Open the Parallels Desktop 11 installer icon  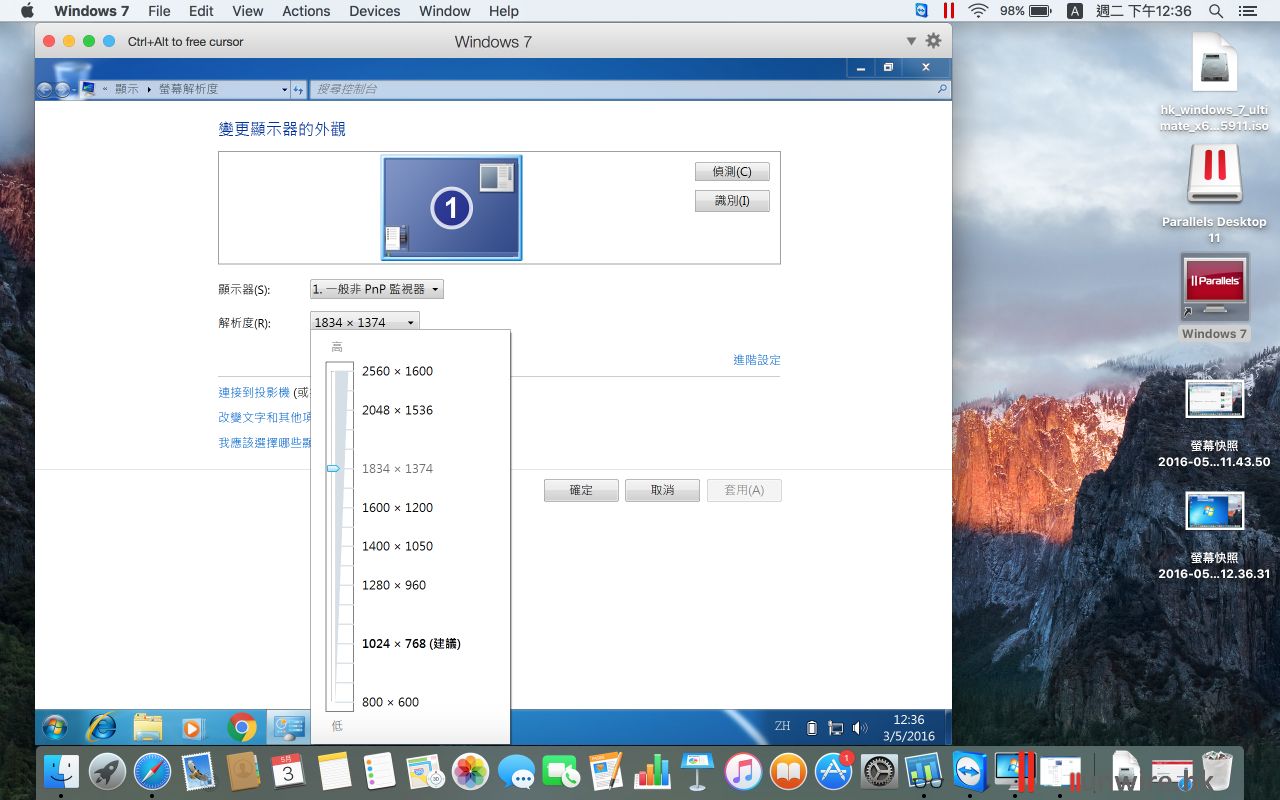(x=1214, y=176)
